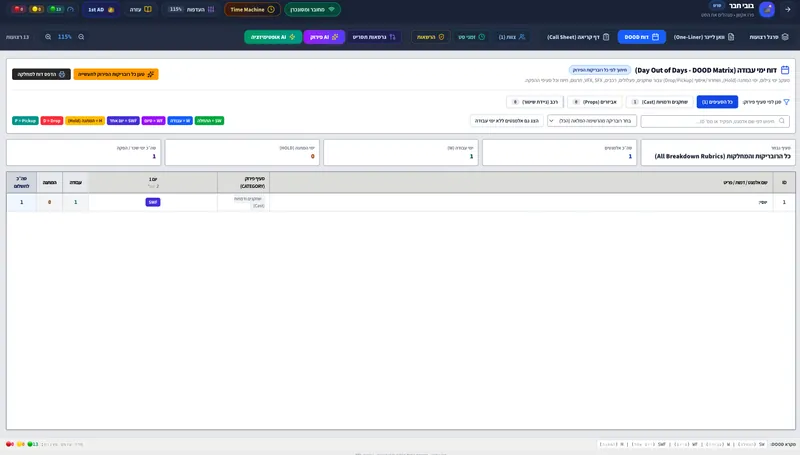The width and height of the screenshot is (800, 455).
Task: Select the 1st AD role badge
Action: (x=101, y=9)
